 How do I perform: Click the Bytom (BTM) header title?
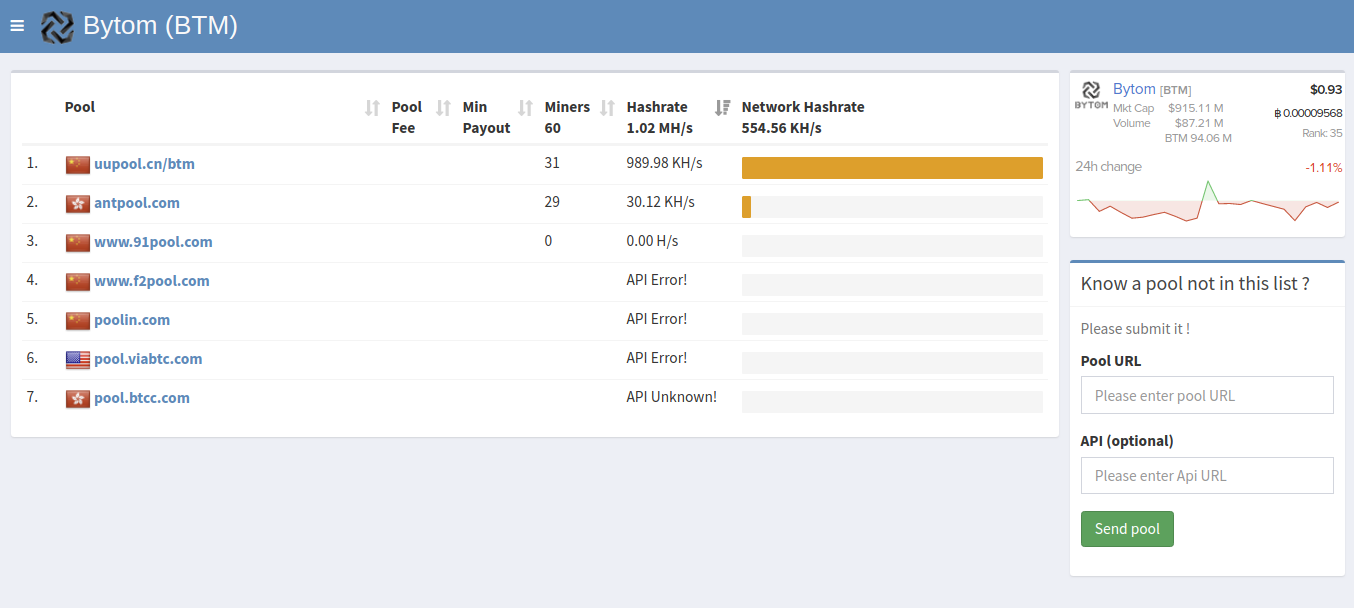pos(160,26)
